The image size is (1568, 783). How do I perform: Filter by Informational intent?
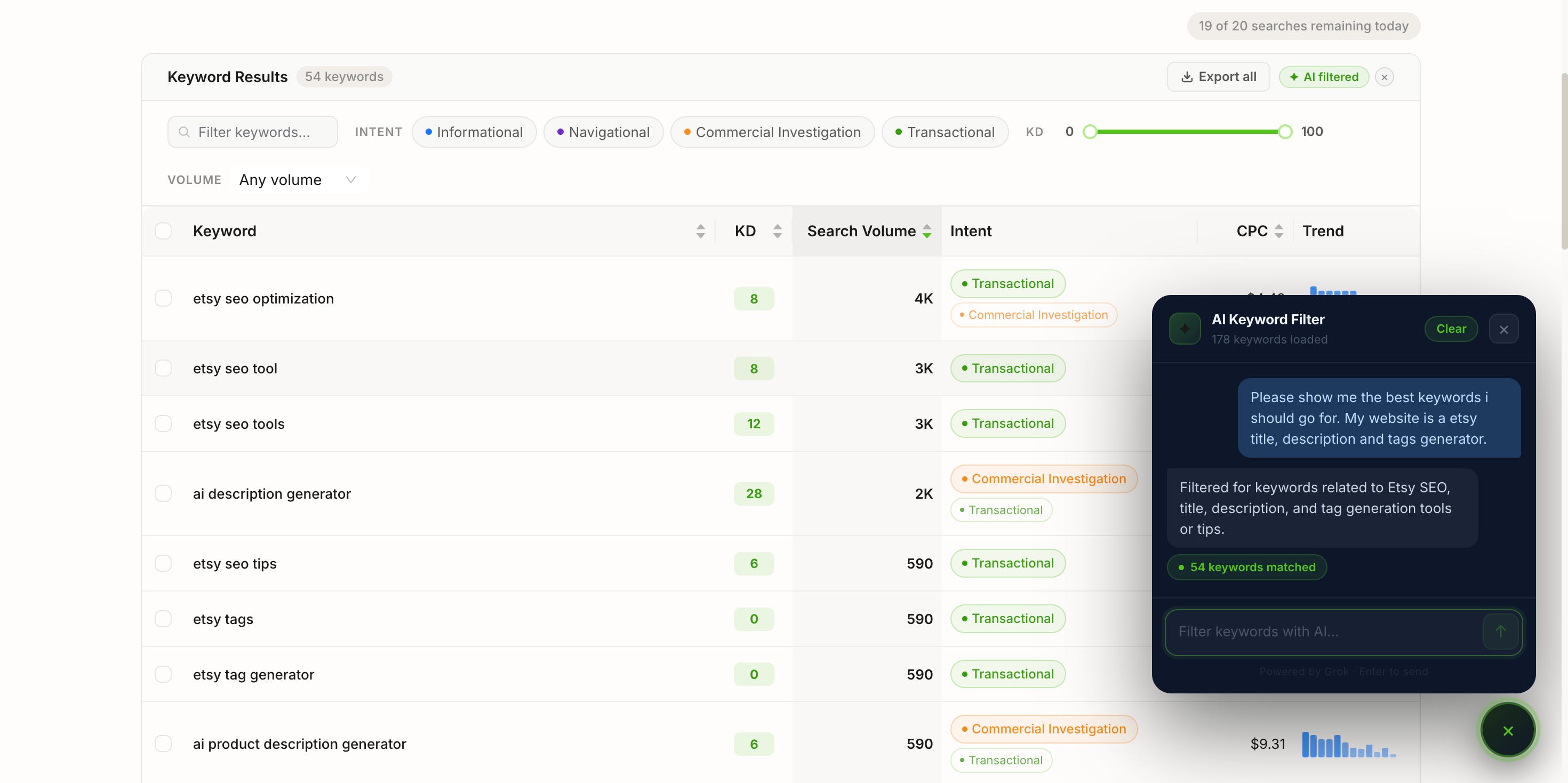pyautogui.click(x=474, y=132)
